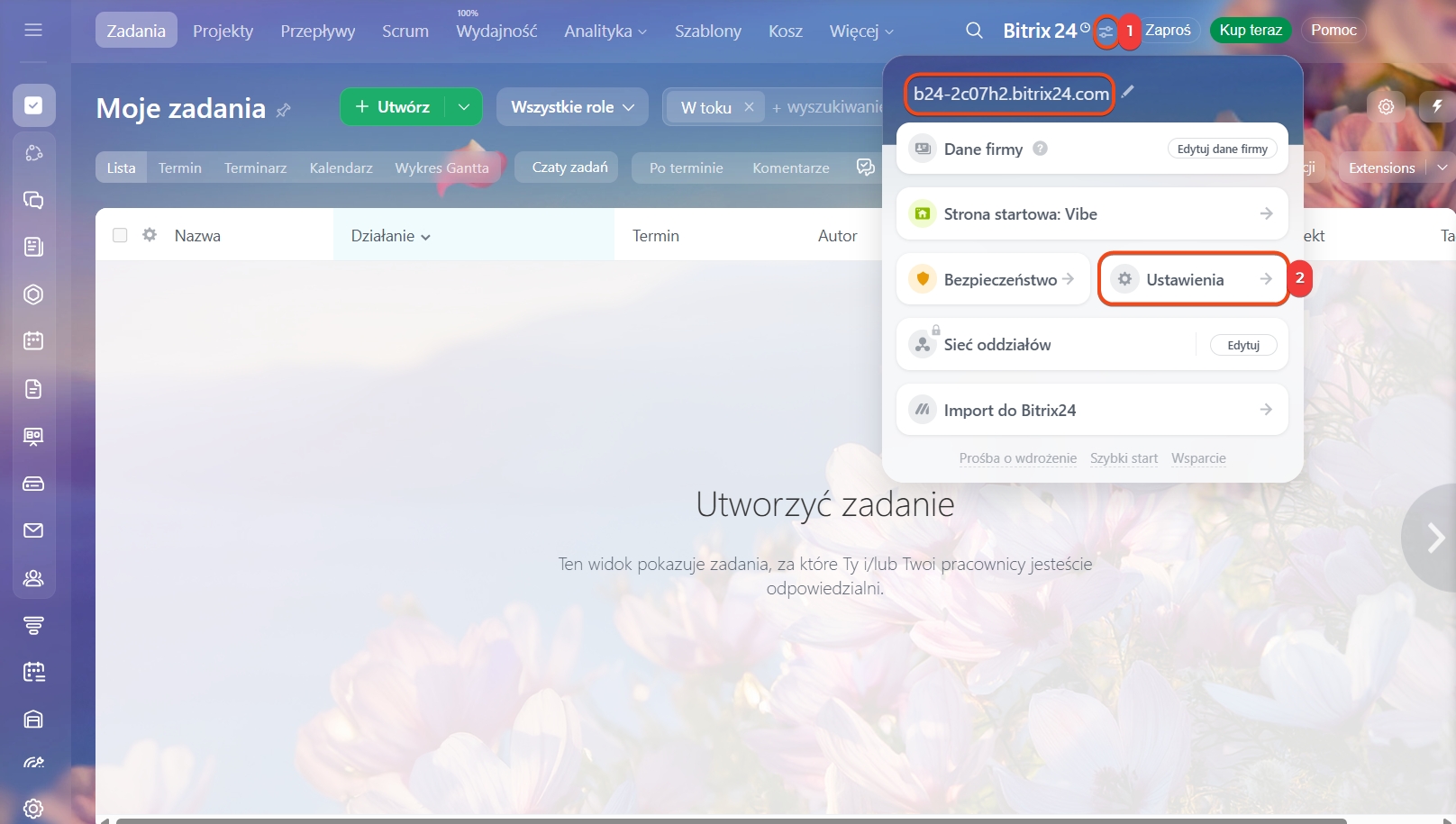Viewport: 1456px width, 824px height.
Task: Expand the Analityka menu
Action: (605, 31)
